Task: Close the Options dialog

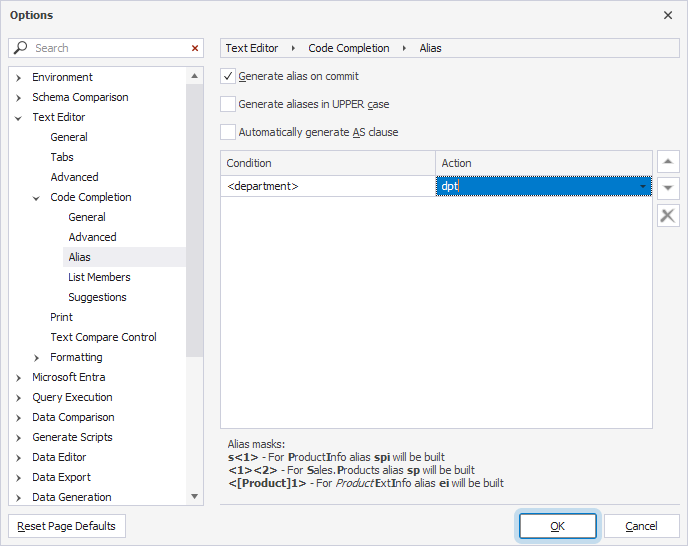Action: (x=668, y=15)
